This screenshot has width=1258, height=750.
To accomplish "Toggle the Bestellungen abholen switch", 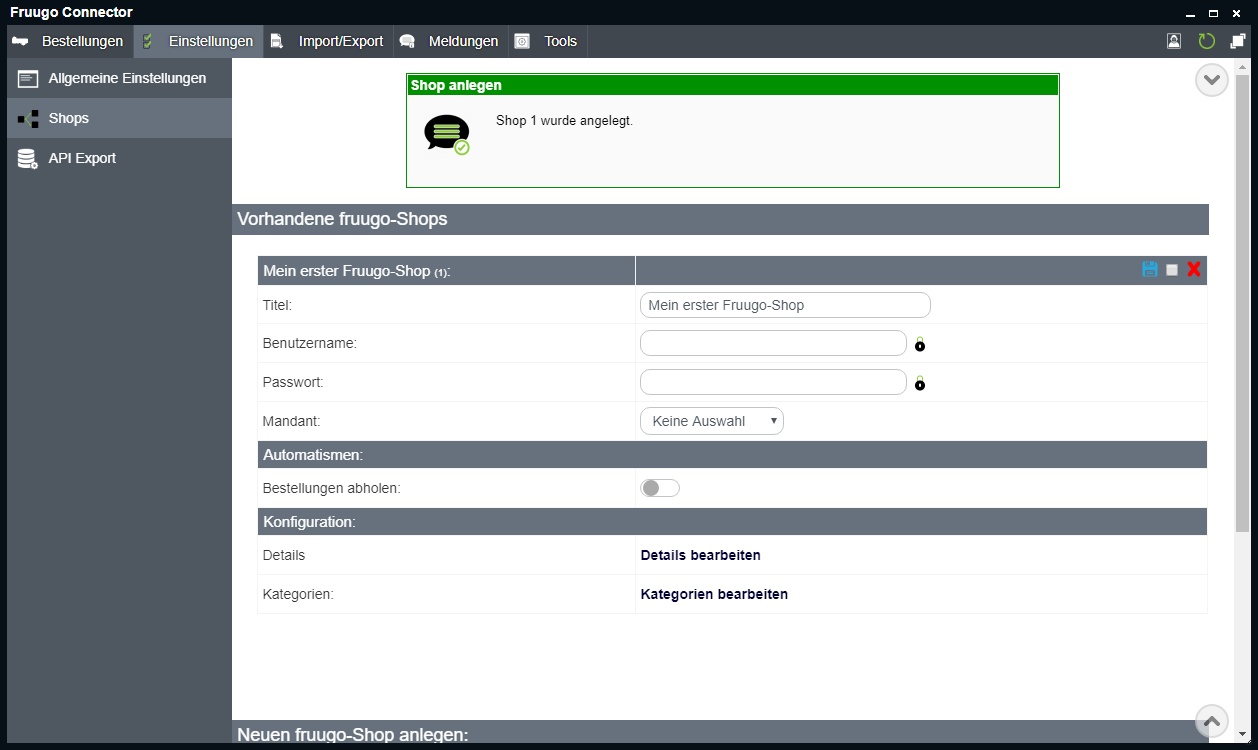I will point(660,488).
